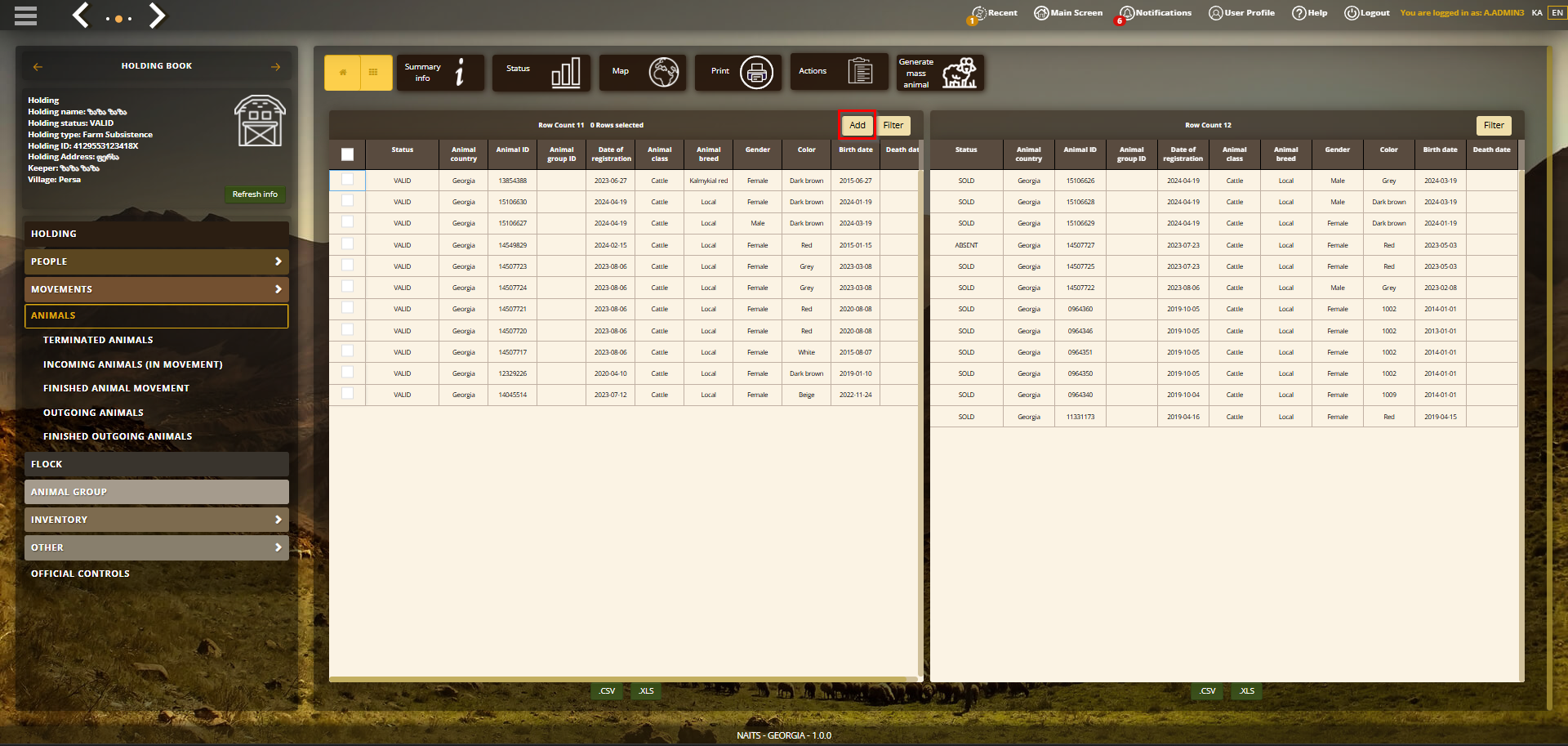Go back with the left chevron arrow

[x=80, y=15]
